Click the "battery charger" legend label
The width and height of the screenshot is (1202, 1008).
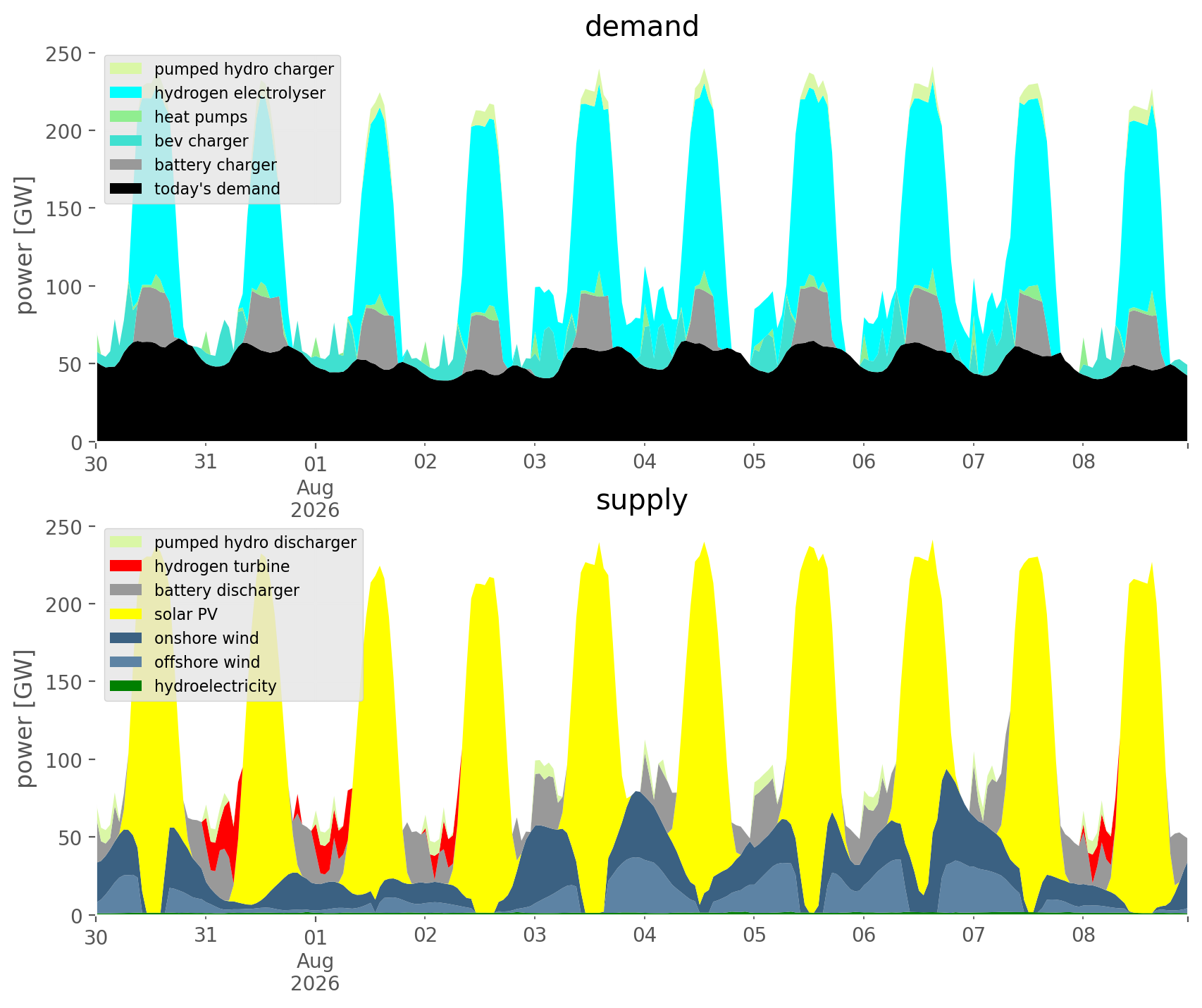click(x=216, y=166)
